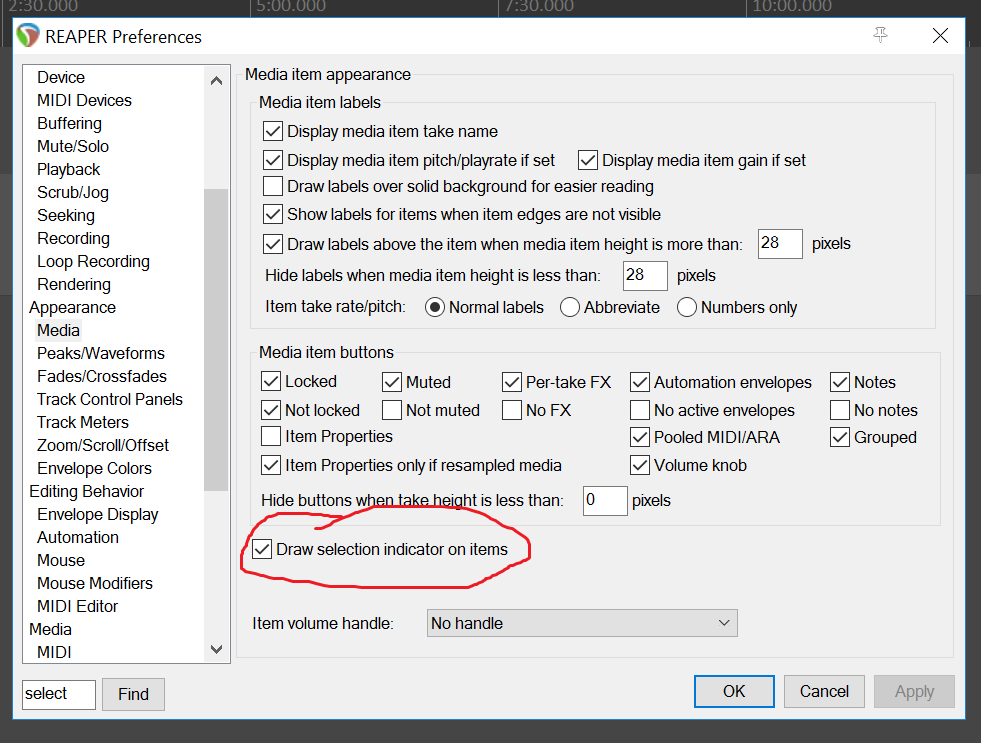Select the Appearance category
The height and width of the screenshot is (743, 981).
[73, 307]
